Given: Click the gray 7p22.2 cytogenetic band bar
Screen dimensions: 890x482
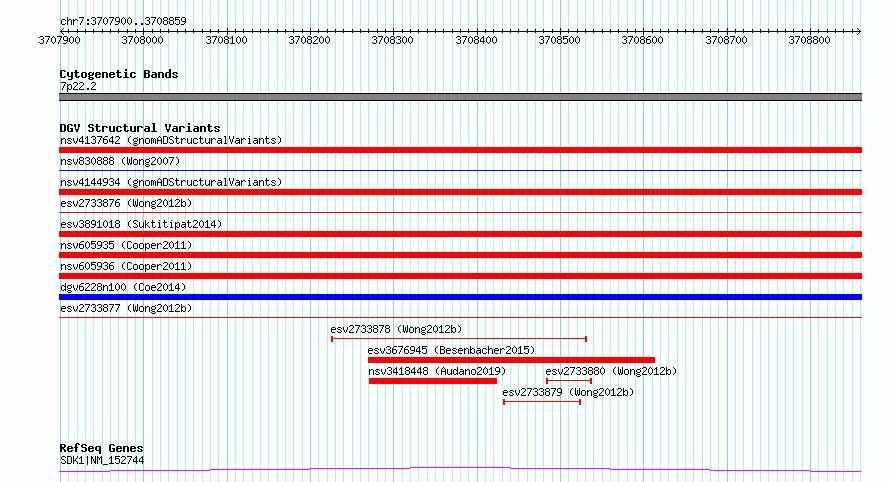Looking at the screenshot, I should point(460,97).
